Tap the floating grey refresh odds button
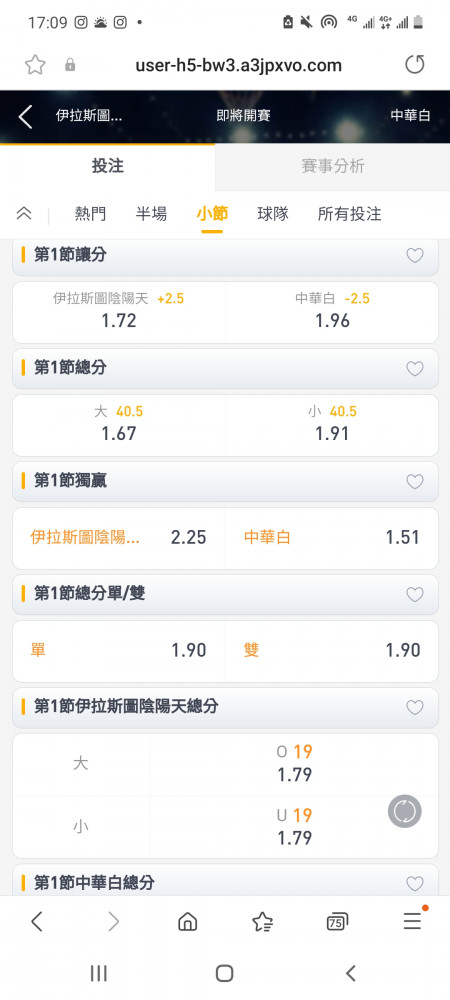This screenshot has width=450, height=1000. (x=405, y=811)
